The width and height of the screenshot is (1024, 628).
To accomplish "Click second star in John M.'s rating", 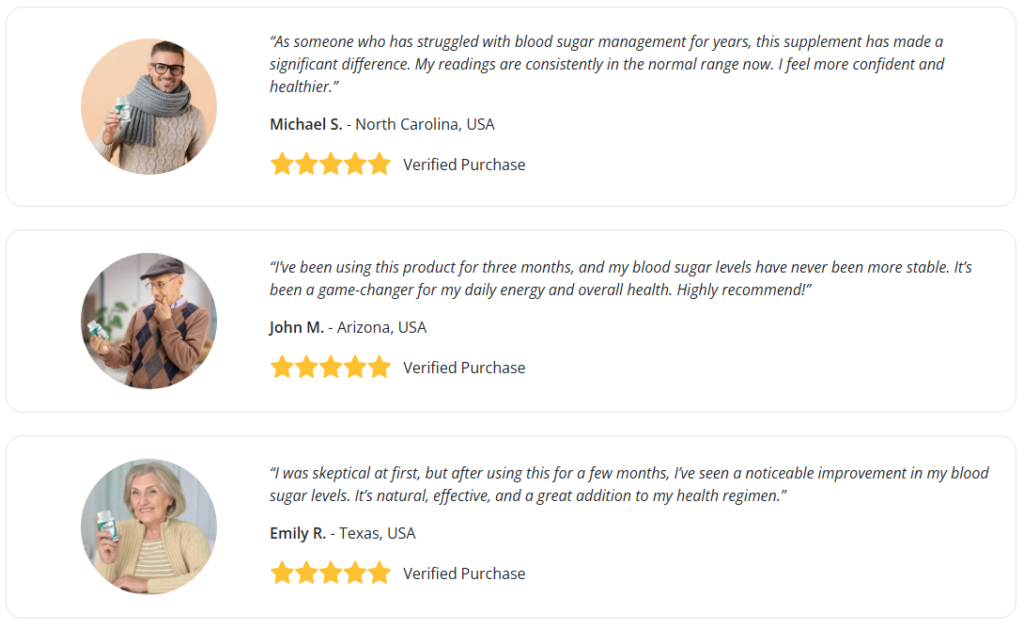I will 306,368.
